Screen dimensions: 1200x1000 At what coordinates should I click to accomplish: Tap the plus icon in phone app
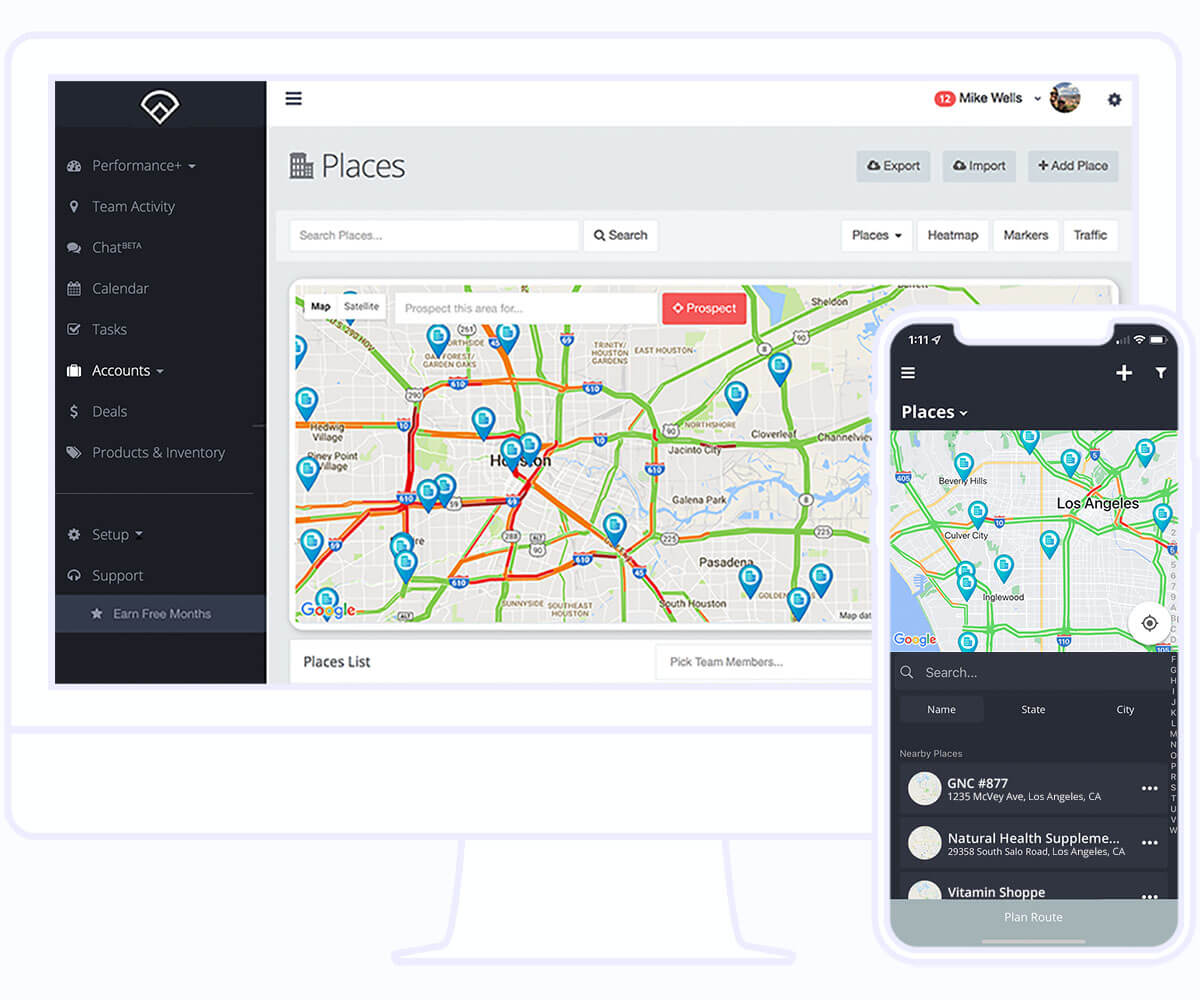1124,373
